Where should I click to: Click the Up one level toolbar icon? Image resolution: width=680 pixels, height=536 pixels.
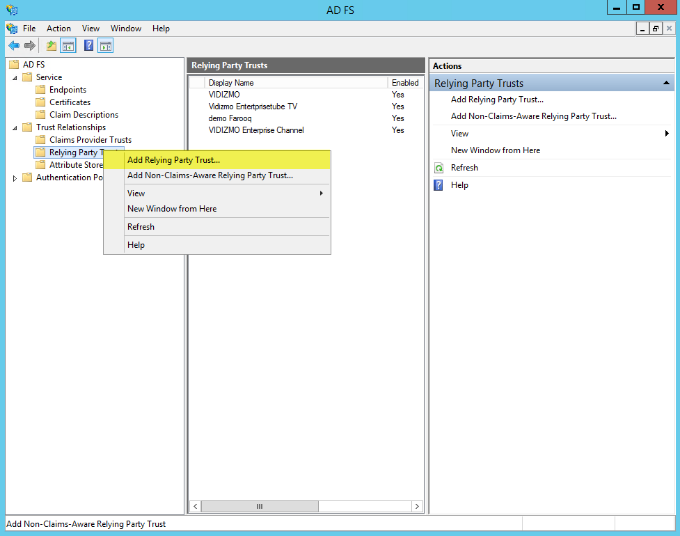(52, 46)
